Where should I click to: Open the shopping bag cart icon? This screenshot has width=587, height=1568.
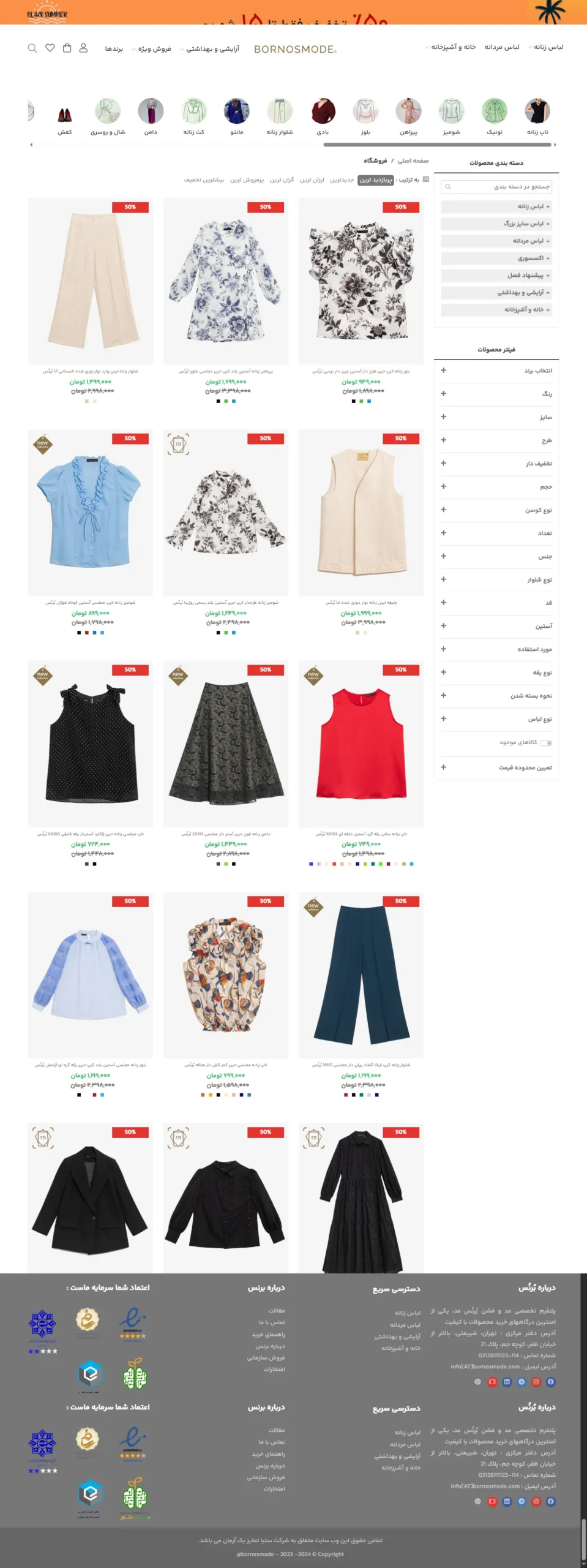[67, 48]
